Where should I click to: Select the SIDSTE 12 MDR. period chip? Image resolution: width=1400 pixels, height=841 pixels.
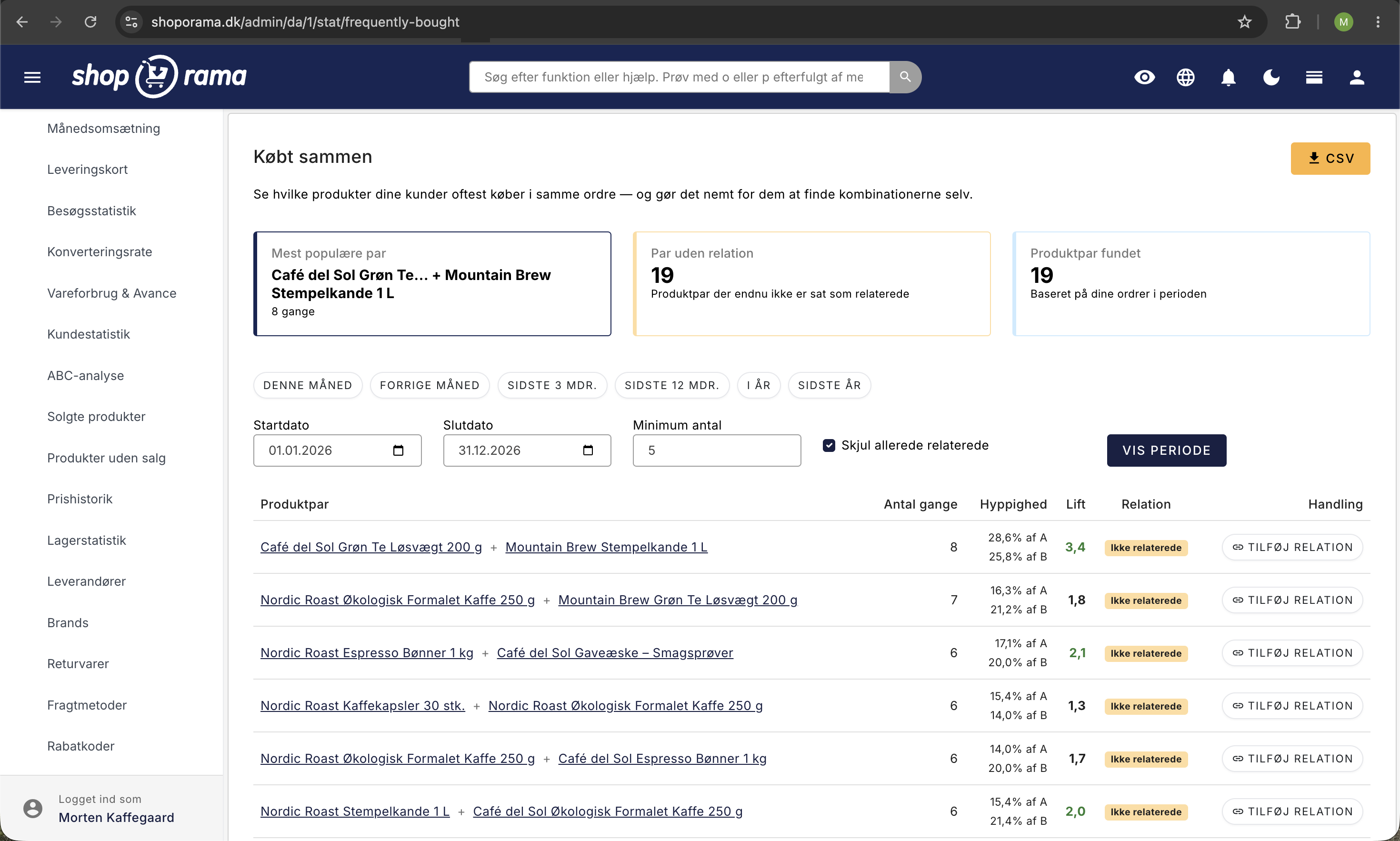tap(672, 385)
